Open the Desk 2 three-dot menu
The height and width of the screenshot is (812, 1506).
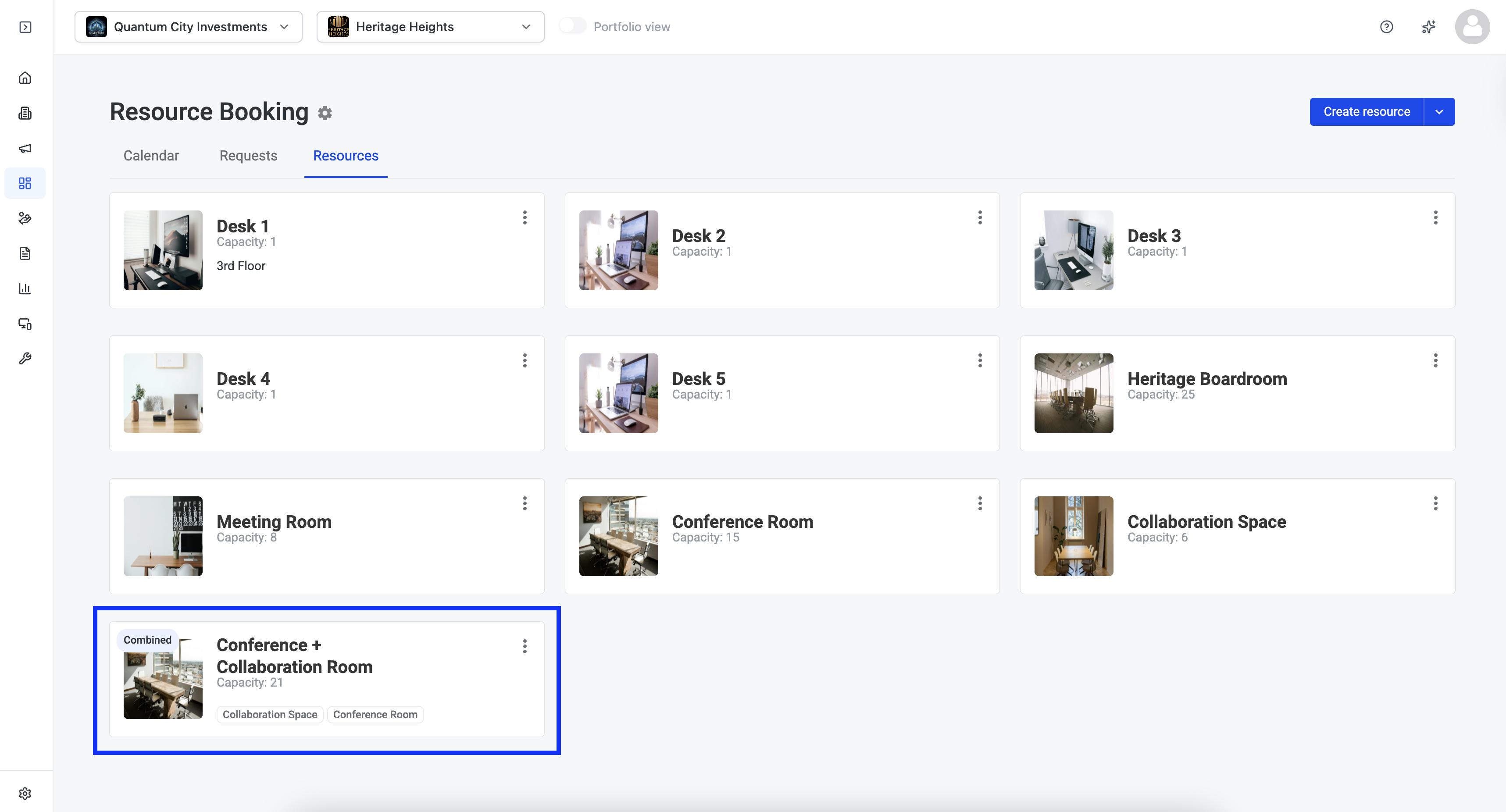tap(981, 217)
